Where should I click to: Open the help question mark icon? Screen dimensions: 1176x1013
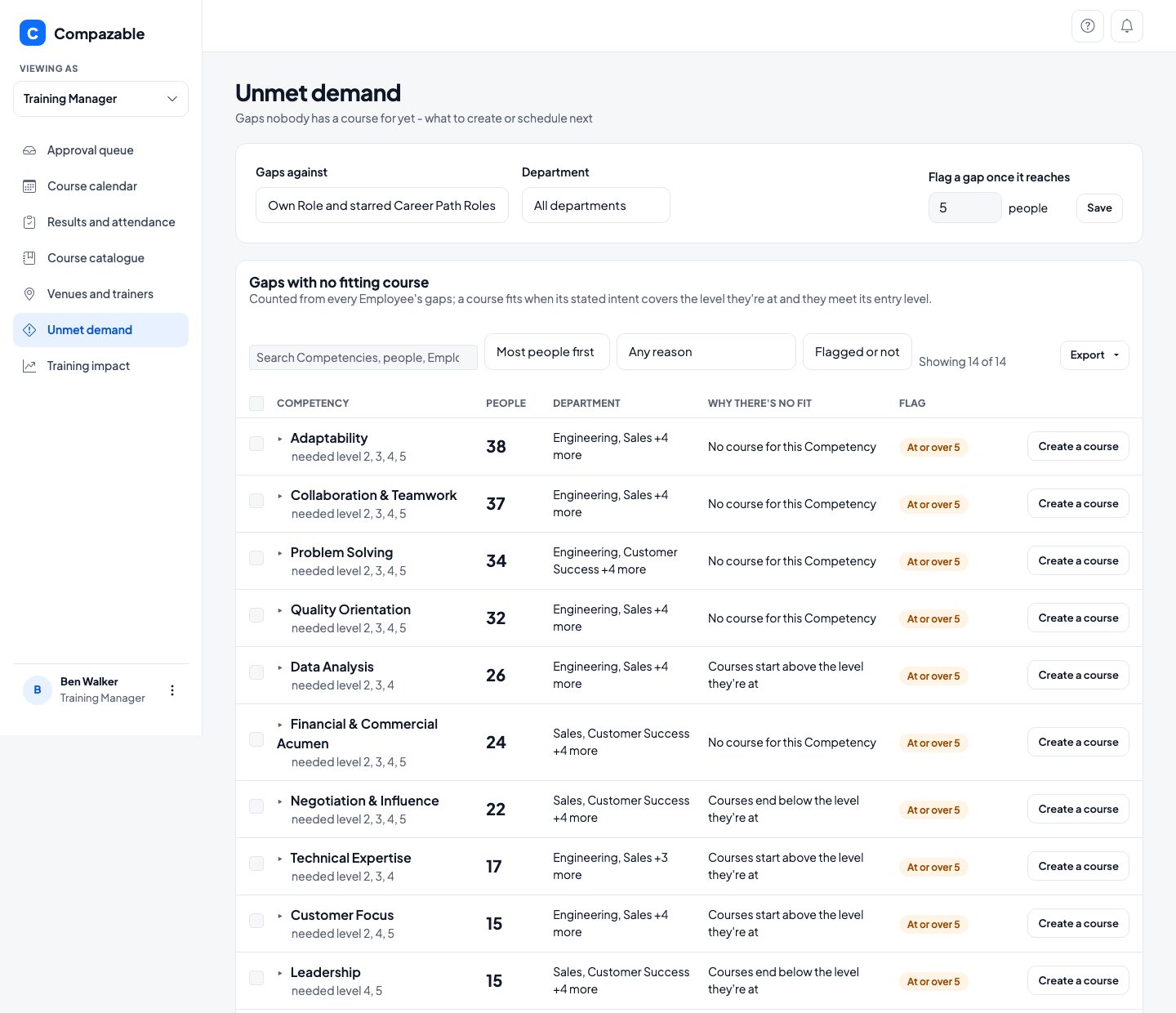(x=1088, y=26)
